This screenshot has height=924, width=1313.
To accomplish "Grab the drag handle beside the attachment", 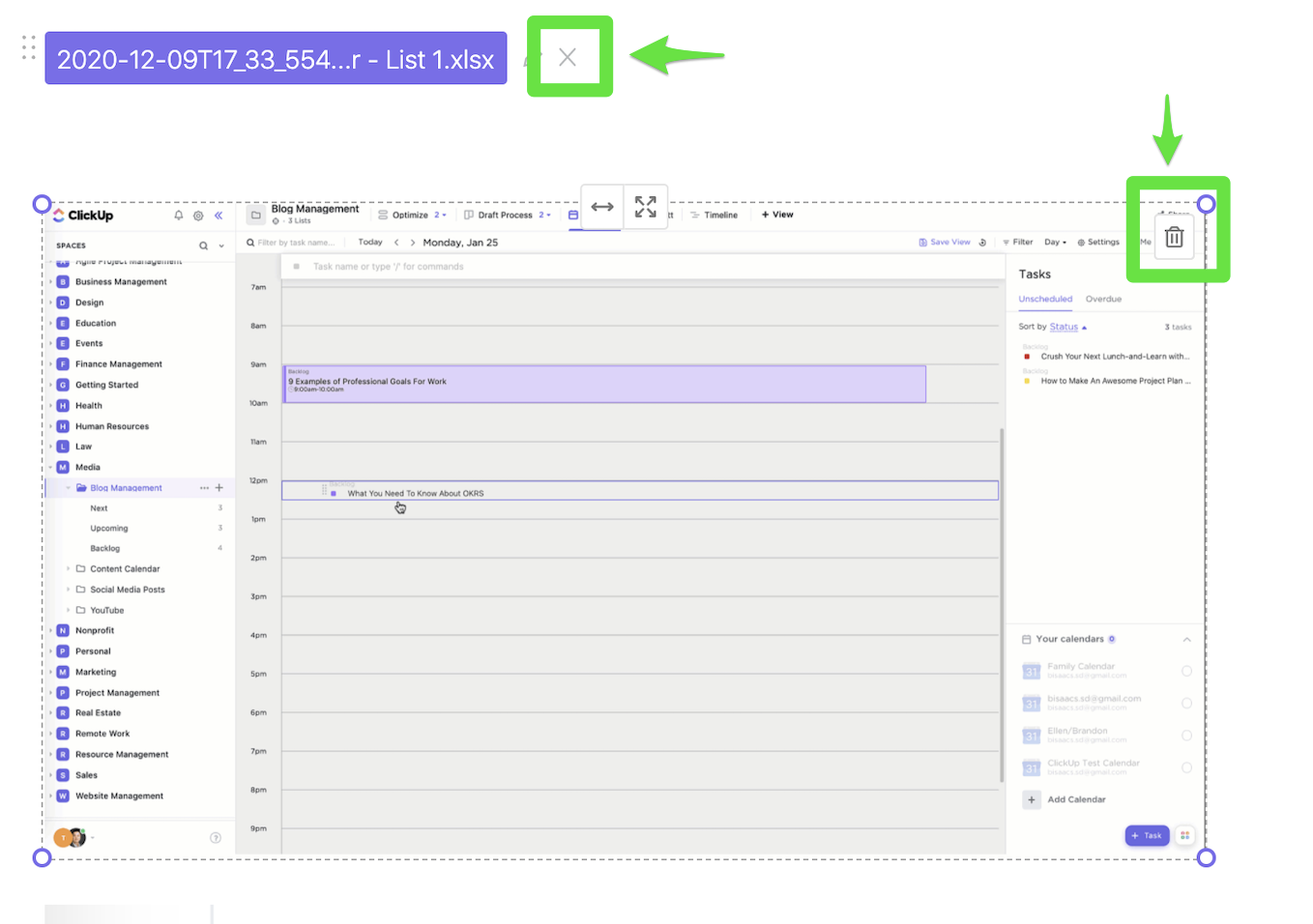I will (x=29, y=48).
